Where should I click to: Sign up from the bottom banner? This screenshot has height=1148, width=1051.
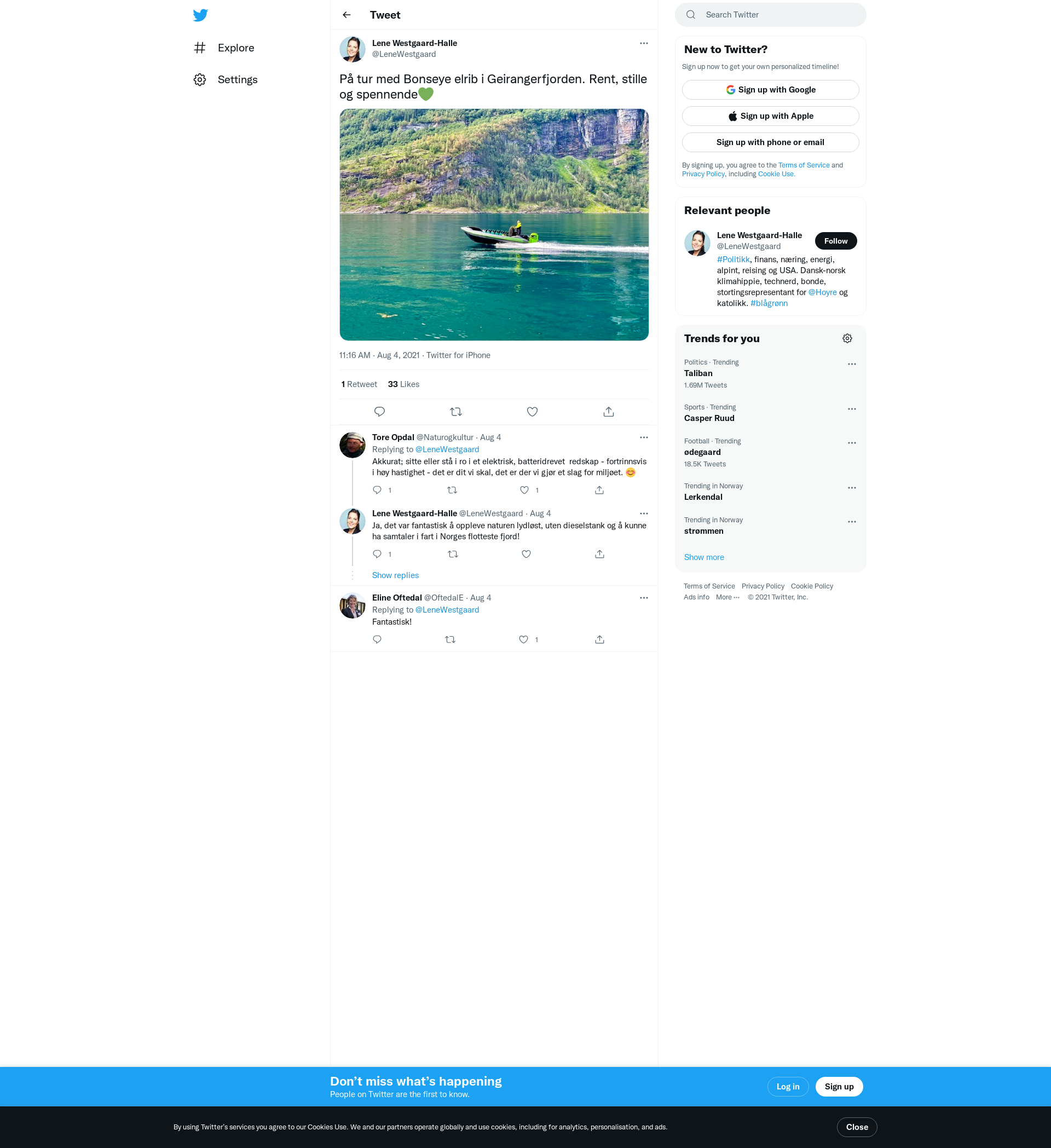coord(839,1087)
